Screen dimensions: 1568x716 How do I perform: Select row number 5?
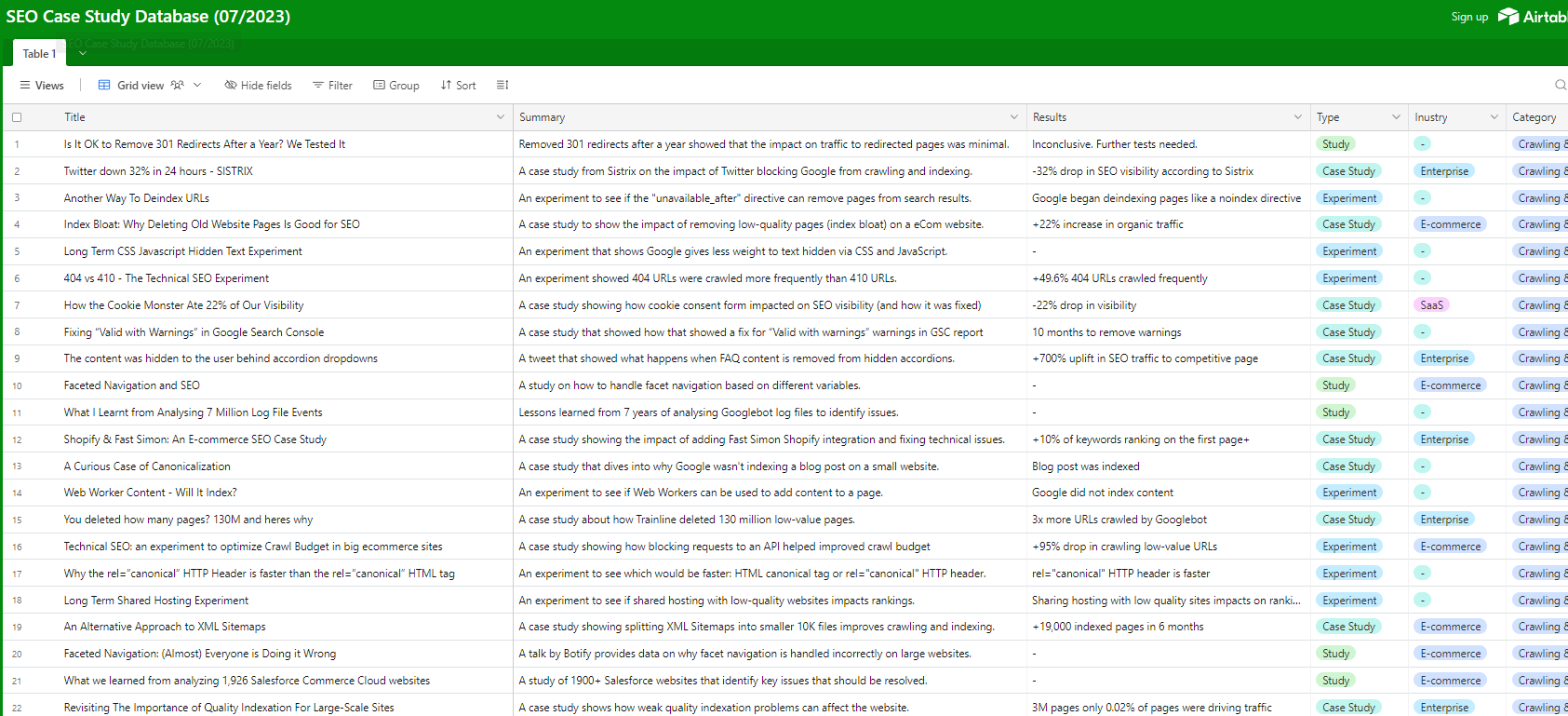click(x=17, y=251)
